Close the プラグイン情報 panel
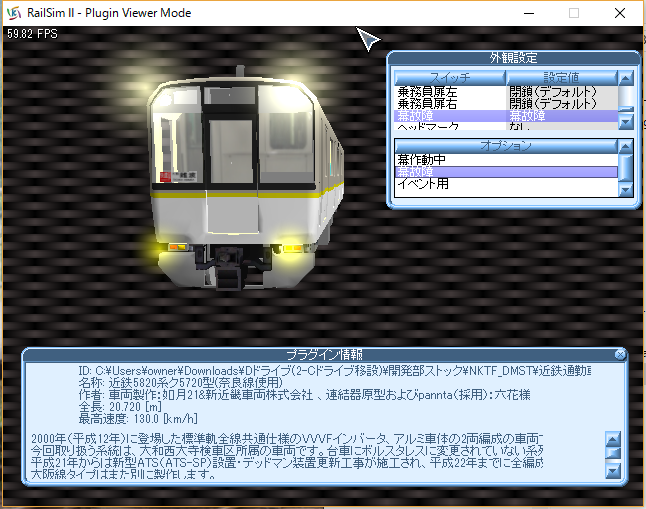The image size is (646, 509). pos(620,354)
